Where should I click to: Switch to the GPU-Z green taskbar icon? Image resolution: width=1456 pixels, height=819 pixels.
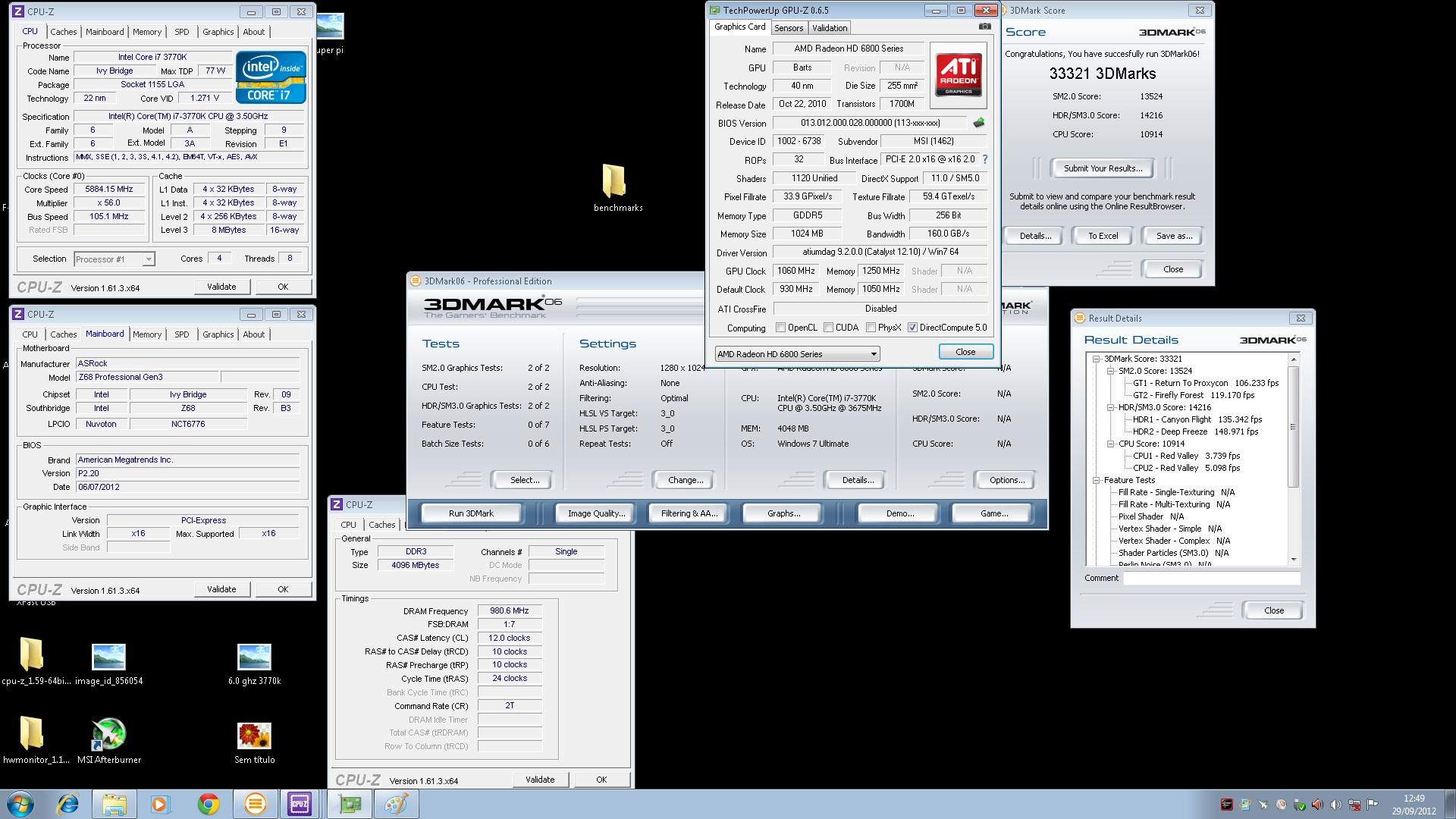[350, 804]
